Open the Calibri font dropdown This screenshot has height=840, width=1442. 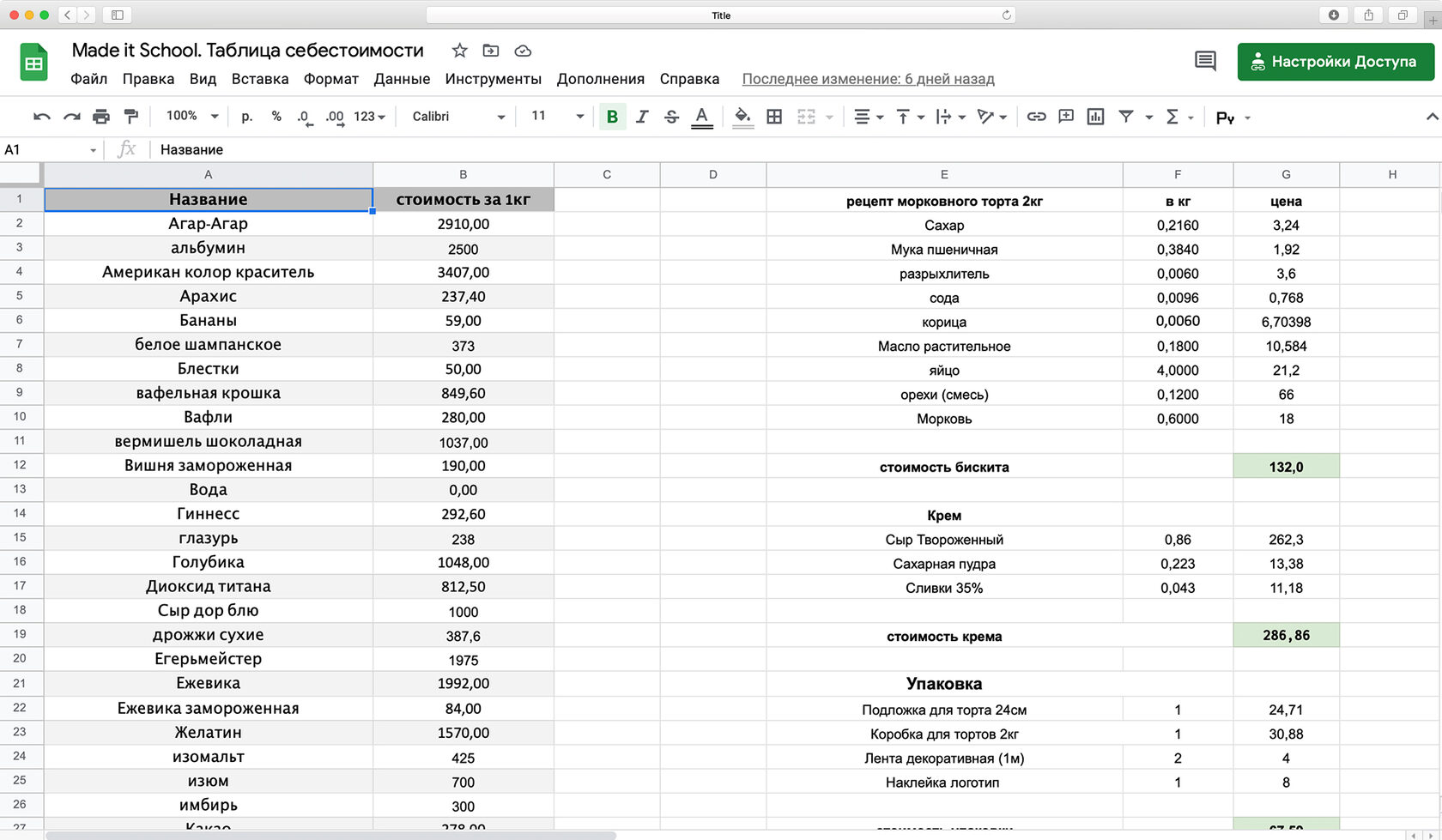pyautogui.click(x=458, y=117)
